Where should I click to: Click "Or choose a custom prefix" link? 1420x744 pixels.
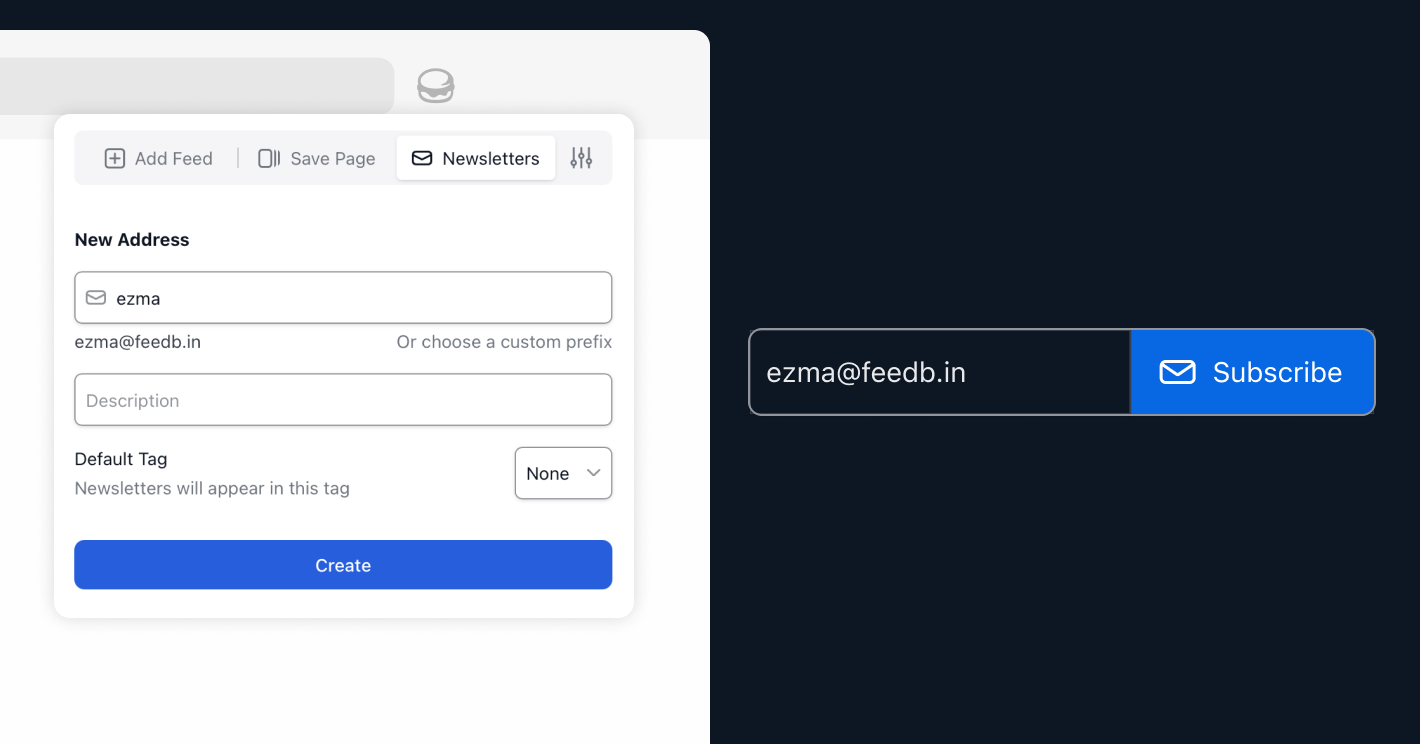[x=504, y=342]
